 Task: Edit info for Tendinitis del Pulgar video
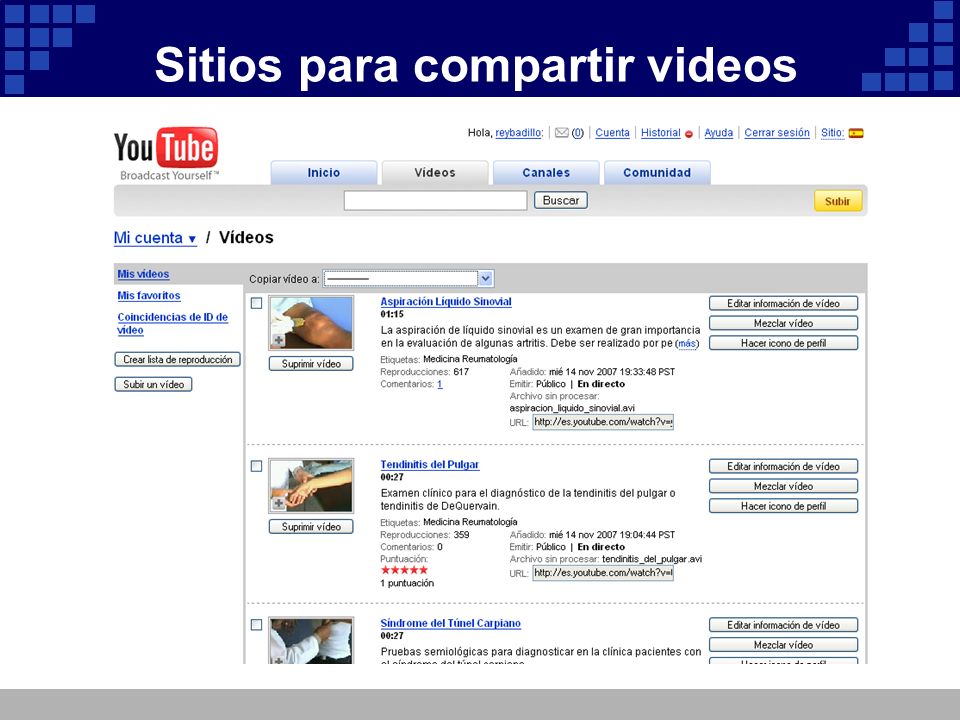click(783, 466)
